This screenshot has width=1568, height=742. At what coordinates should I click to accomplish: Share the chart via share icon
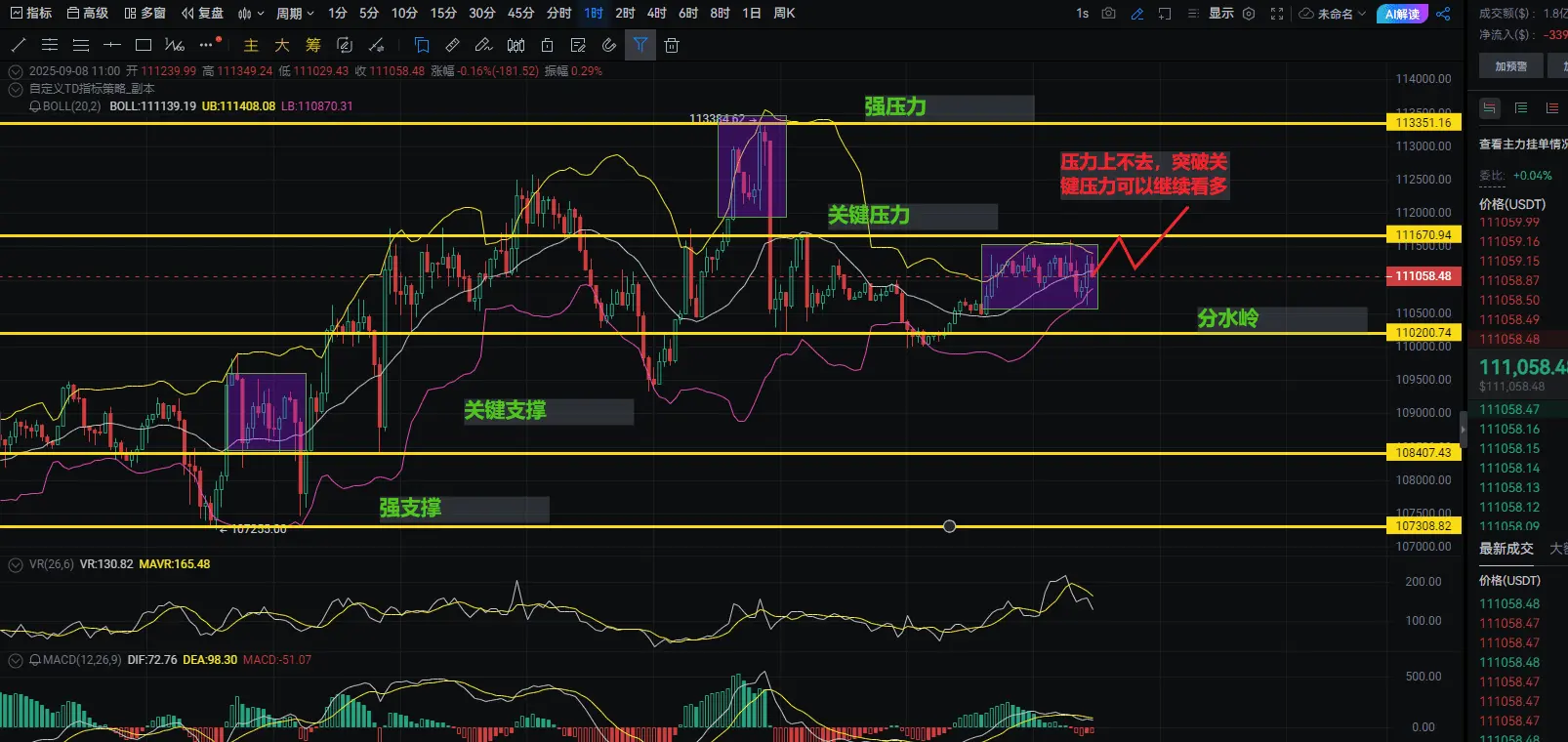pos(1443,14)
